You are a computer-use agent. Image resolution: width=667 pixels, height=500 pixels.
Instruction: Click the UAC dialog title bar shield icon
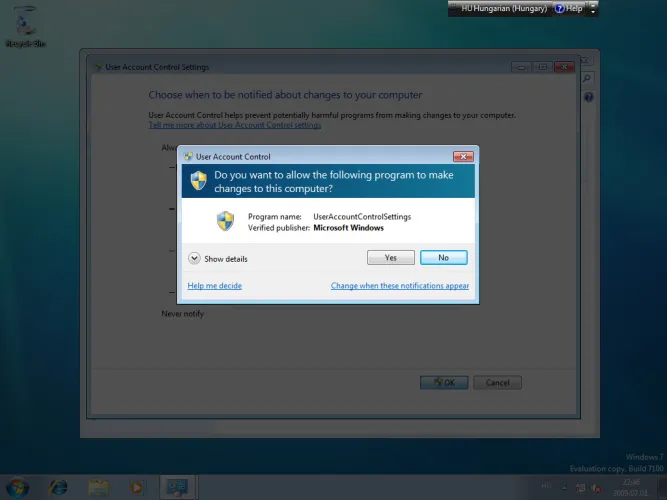point(188,157)
